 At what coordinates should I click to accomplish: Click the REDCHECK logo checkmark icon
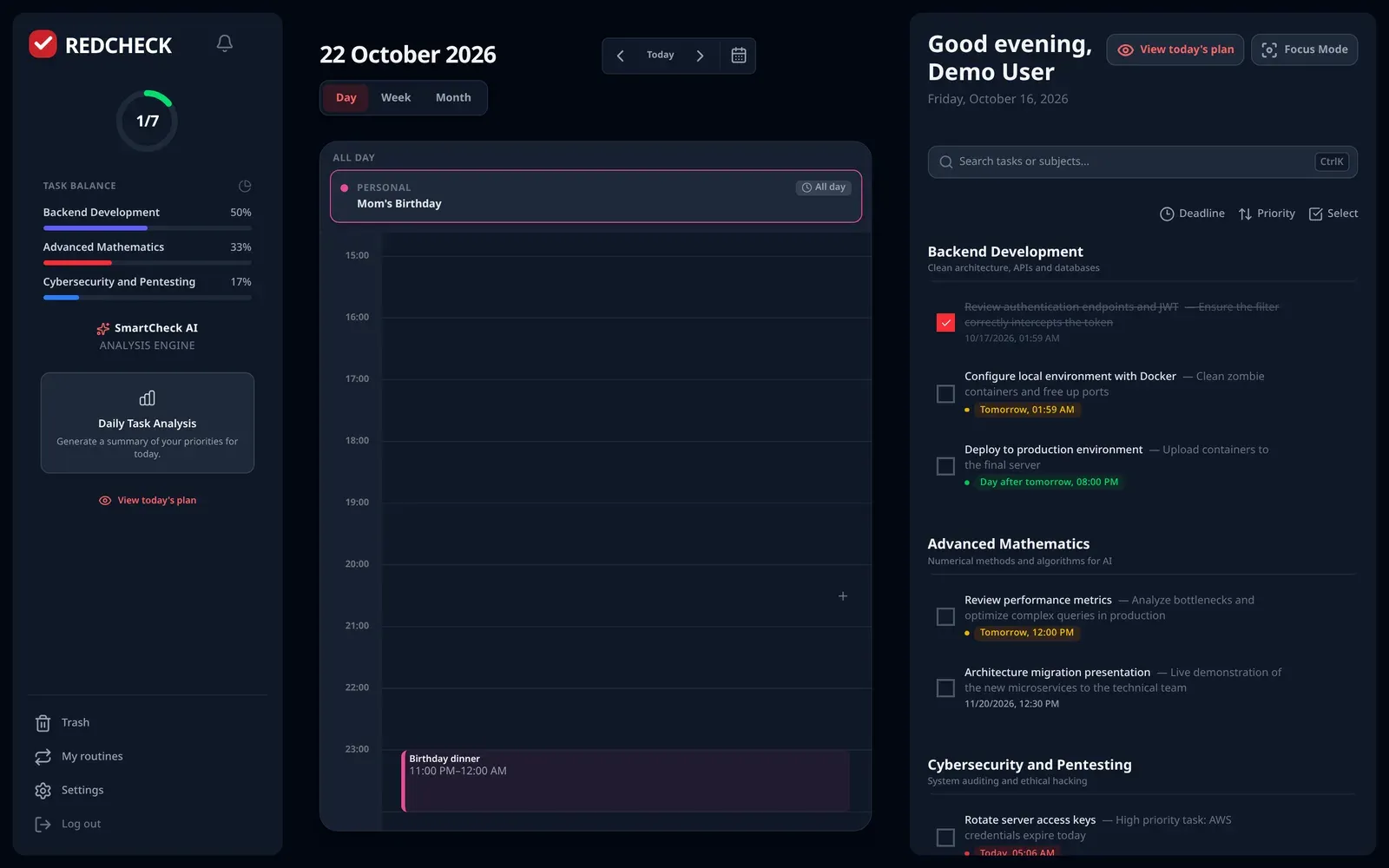(43, 44)
